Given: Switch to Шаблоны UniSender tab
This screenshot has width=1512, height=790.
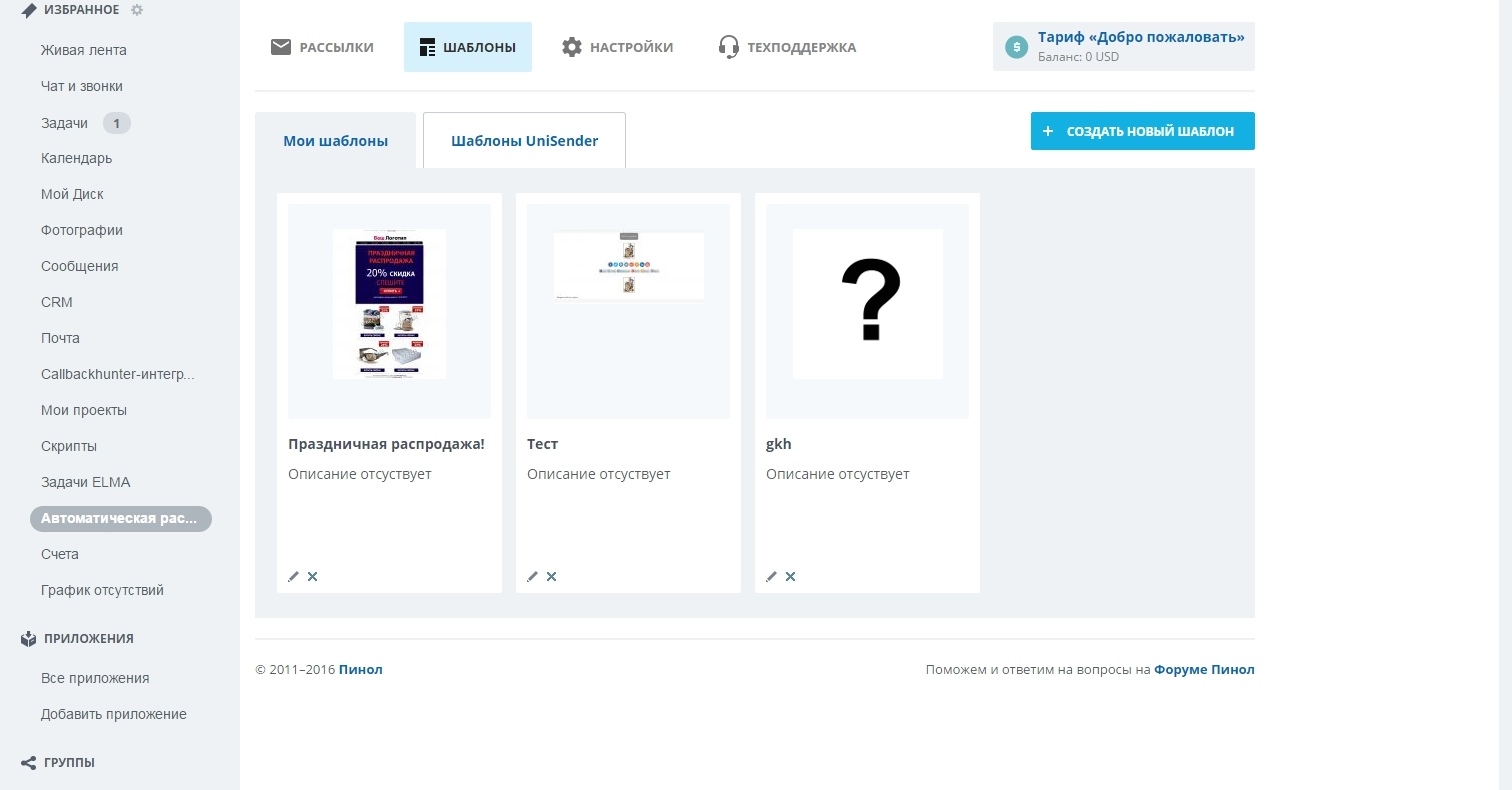Looking at the screenshot, I should click(524, 141).
